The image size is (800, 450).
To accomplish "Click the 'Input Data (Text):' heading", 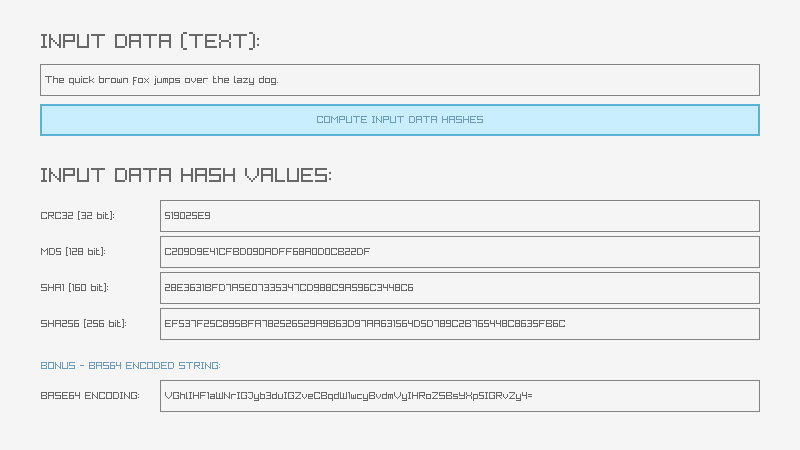I will click(x=150, y=41).
